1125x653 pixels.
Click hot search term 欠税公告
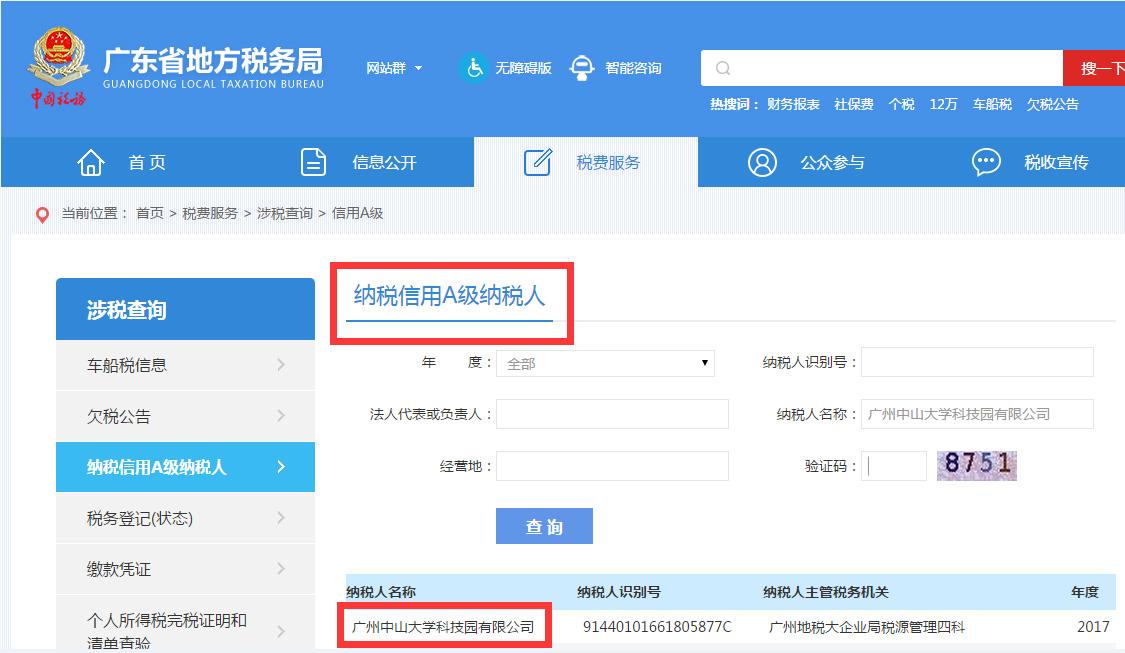1053,105
